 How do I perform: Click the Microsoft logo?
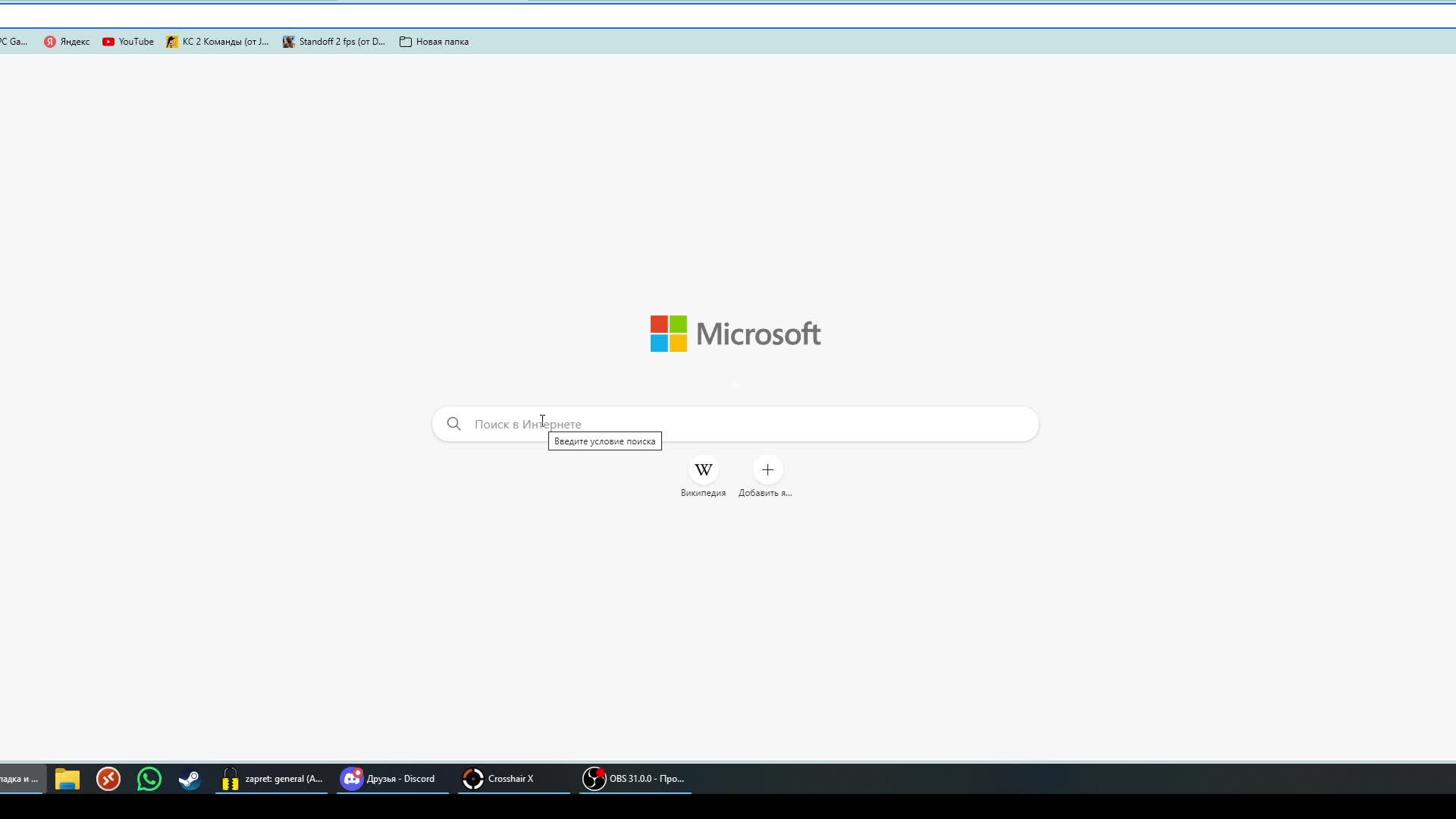pyautogui.click(x=735, y=334)
